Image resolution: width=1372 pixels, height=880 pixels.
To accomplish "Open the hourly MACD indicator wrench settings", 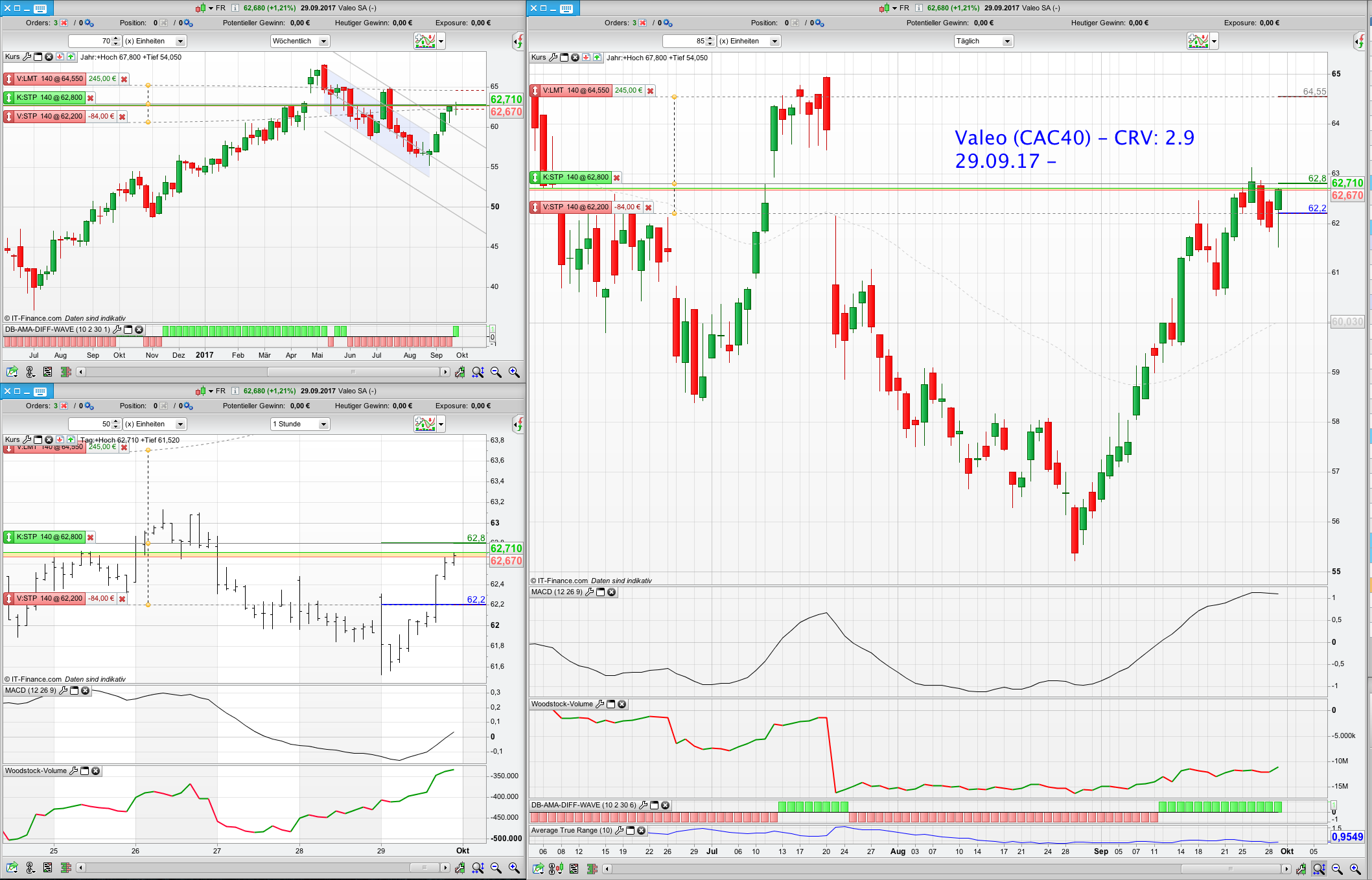I will [64, 691].
